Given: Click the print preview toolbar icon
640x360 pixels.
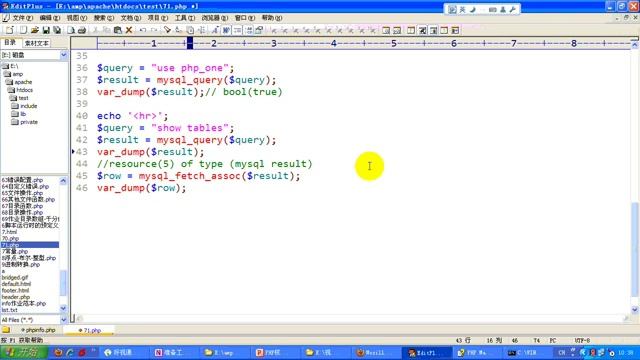Looking at the screenshot, I should coord(71,30).
